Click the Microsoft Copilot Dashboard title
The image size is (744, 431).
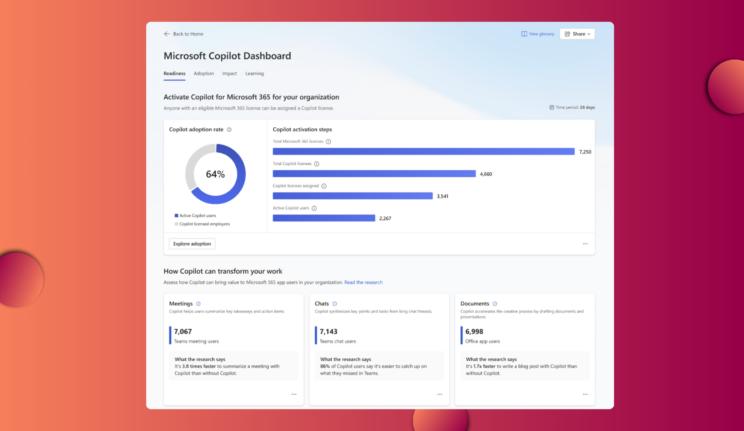point(227,56)
